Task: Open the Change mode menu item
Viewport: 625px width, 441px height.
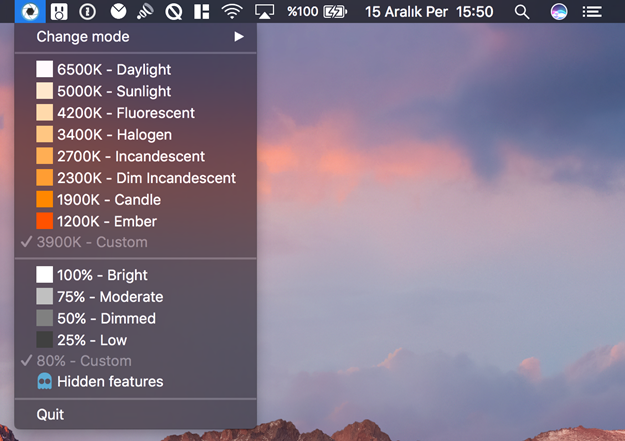Action: 83,37
